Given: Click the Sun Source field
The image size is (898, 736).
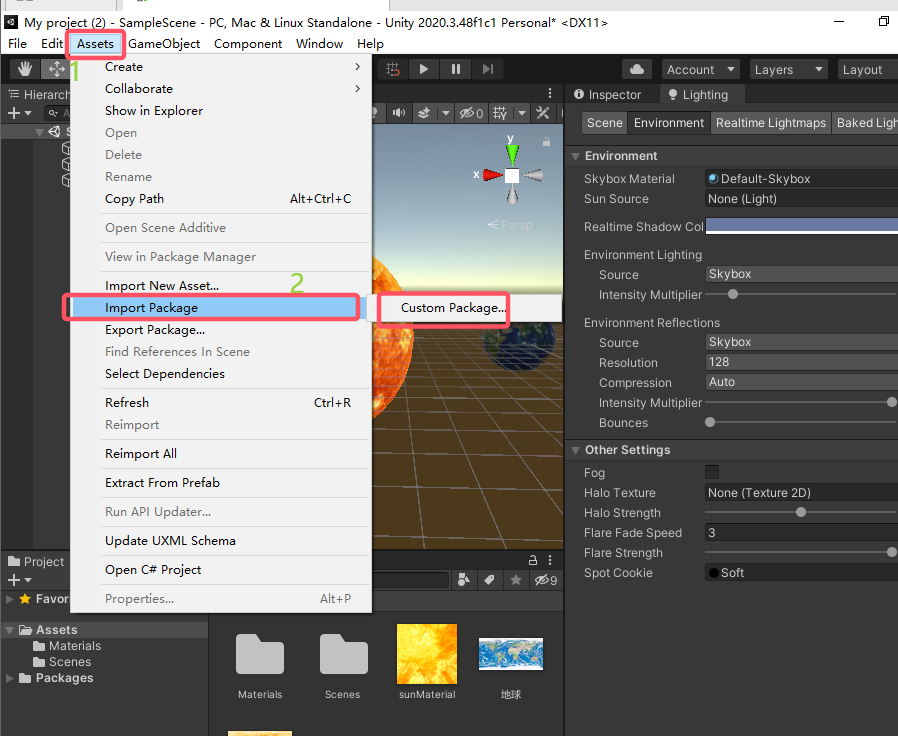Looking at the screenshot, I should (801, 199).
